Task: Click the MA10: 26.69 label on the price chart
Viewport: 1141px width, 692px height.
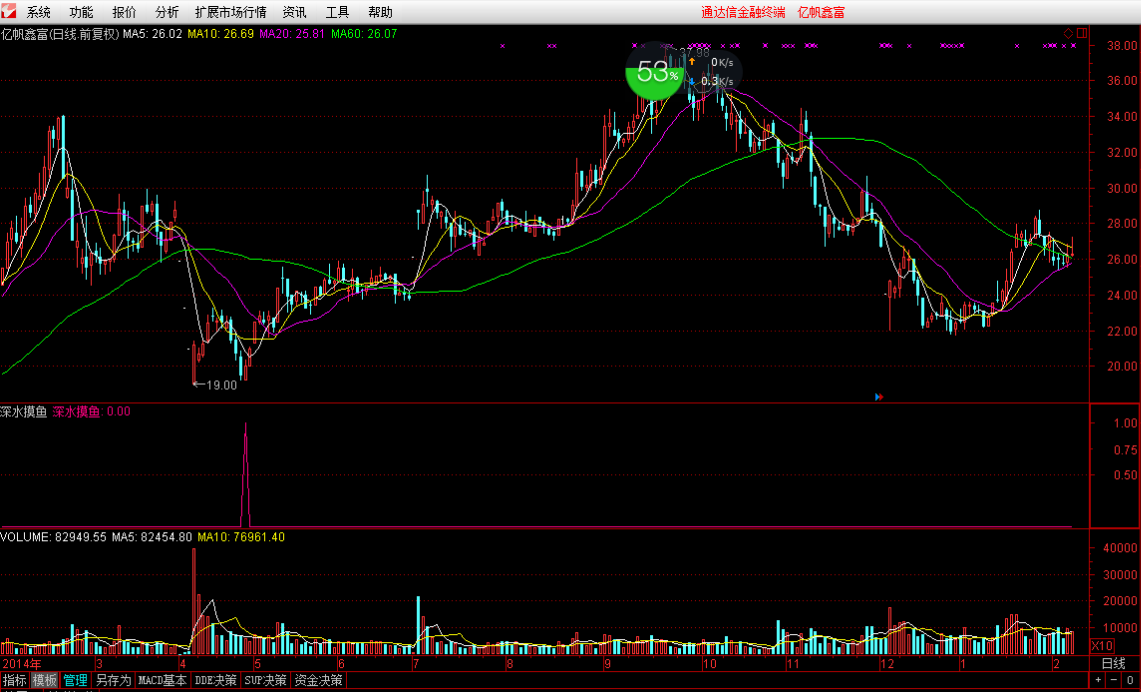Action: point(220,33)
